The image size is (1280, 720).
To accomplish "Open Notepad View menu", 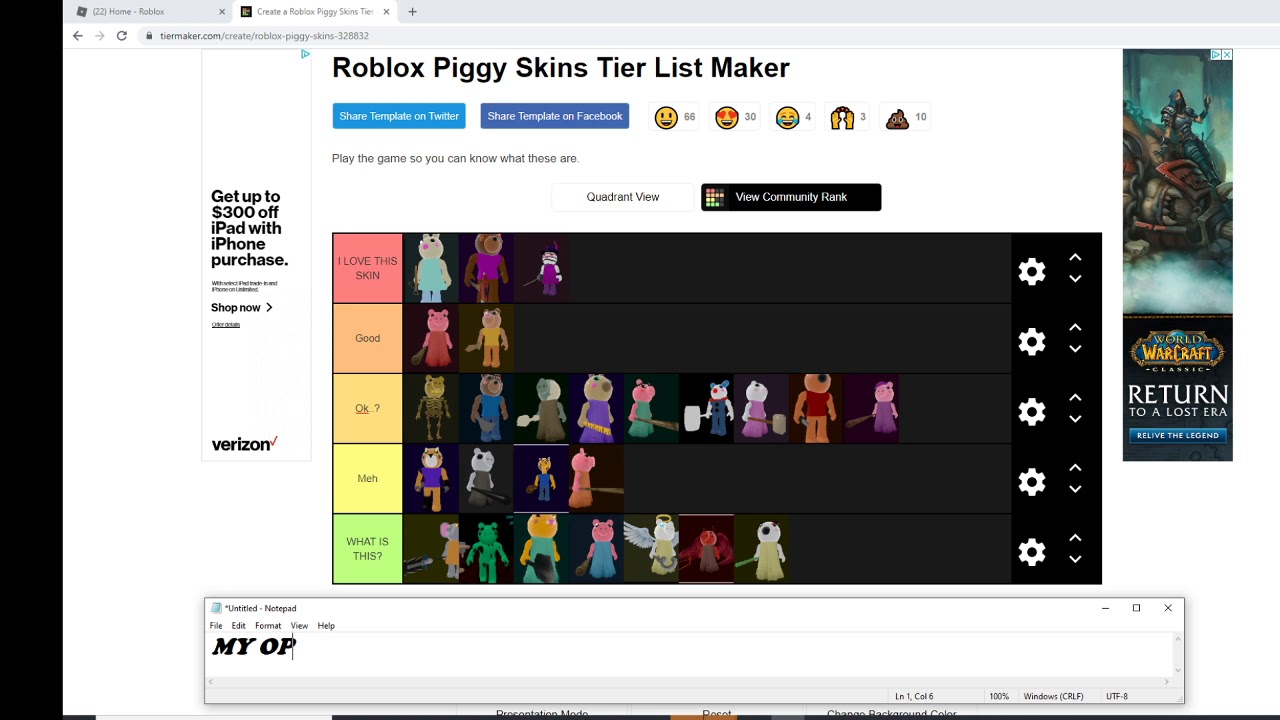I will pos(299,626).
